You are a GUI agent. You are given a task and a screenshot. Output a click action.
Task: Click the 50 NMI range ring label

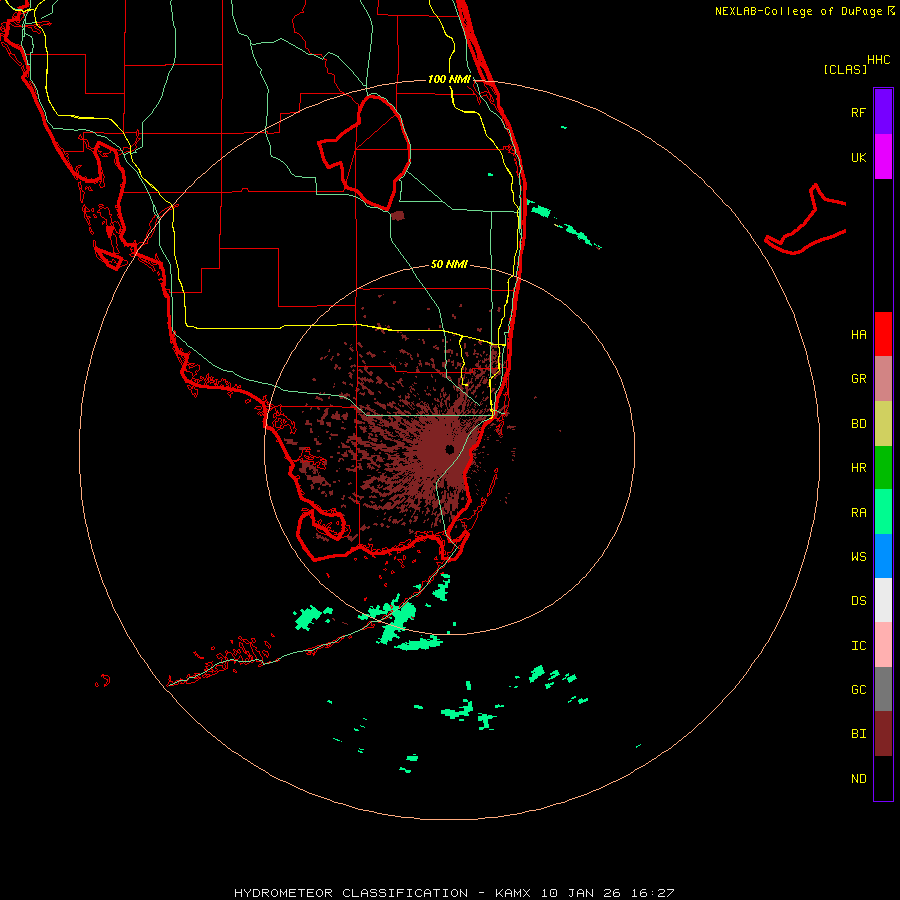pyautogui.click(x=449, y=264)
